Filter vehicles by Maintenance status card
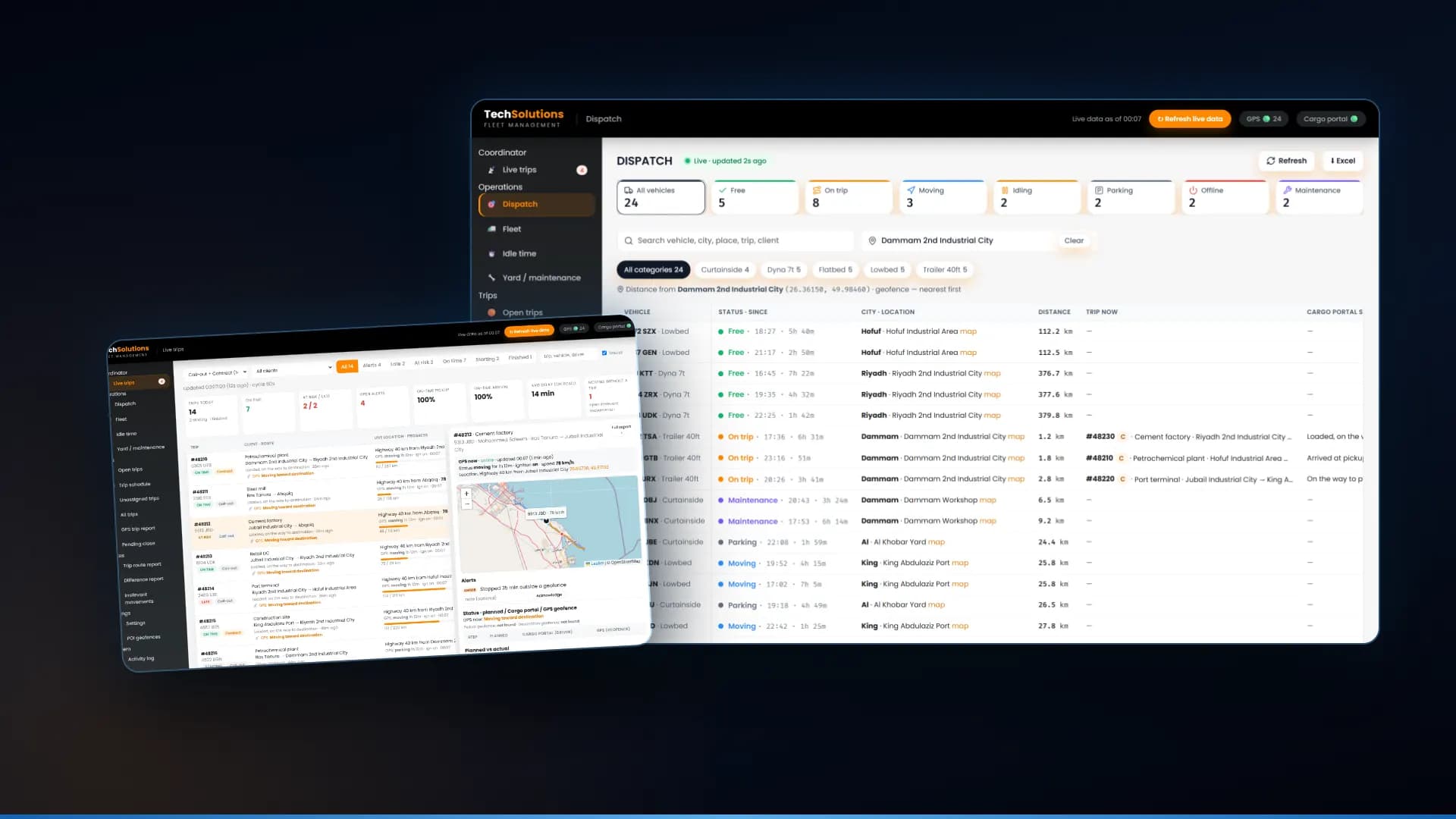This screenshot has width=1456, height=819. [1319, 196]
